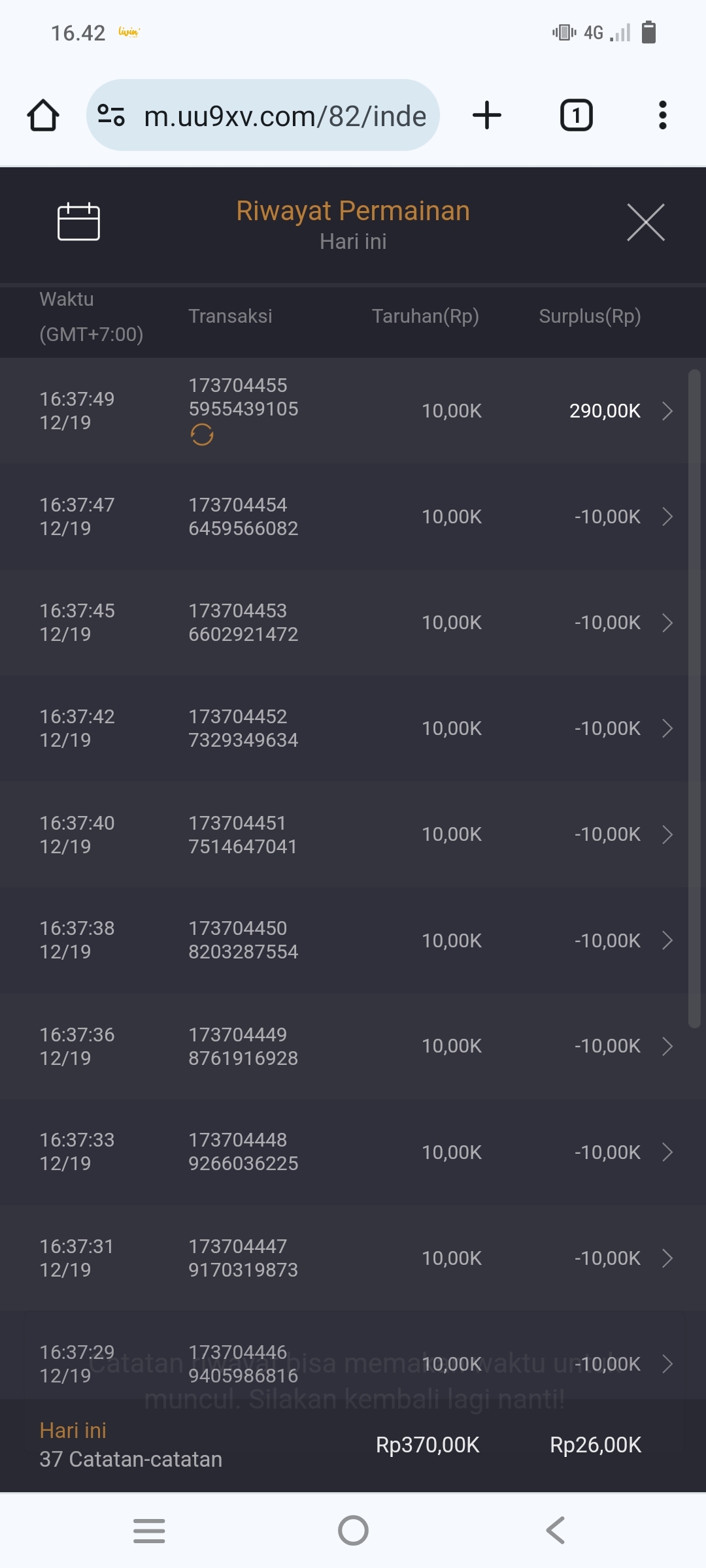Tap the browser home icon

(x=43, y=116)
